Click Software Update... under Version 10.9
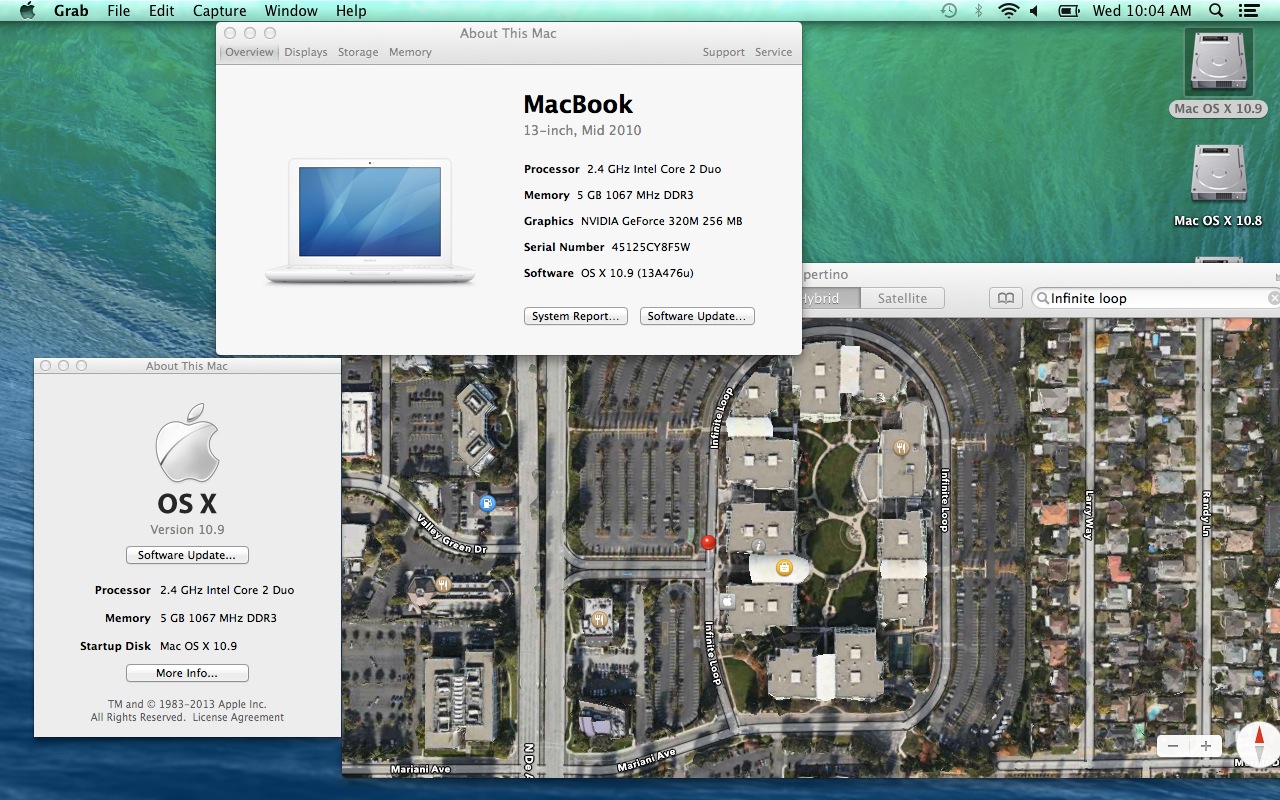Viewport: 1280px width, 800px height. point(187,555)
